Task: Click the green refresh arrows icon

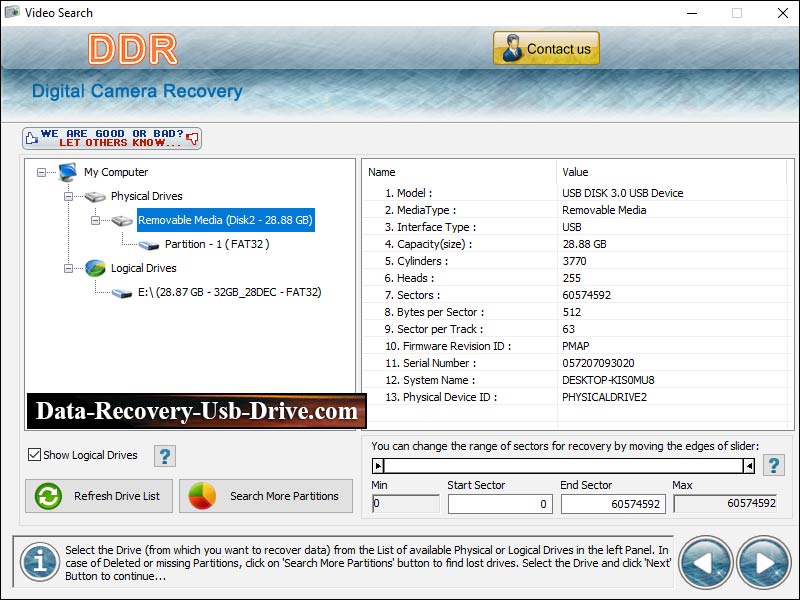Action: pos(48,496)
